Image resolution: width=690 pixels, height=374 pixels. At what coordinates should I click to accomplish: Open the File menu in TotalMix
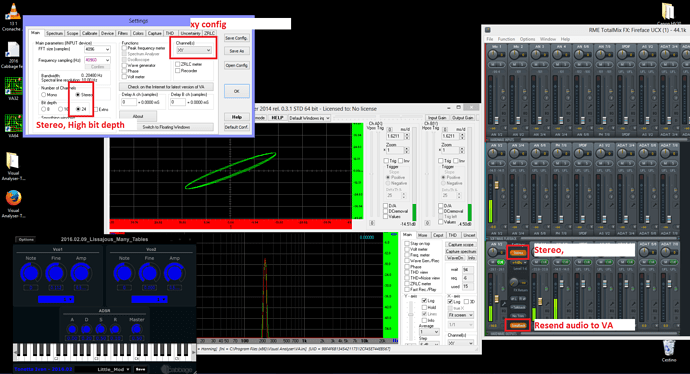(x=490, y=39)
